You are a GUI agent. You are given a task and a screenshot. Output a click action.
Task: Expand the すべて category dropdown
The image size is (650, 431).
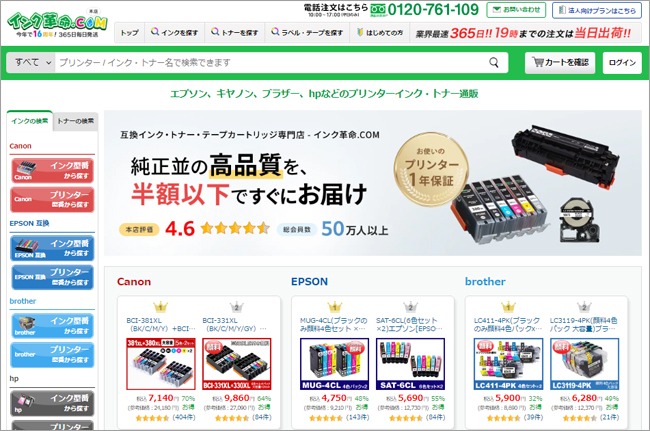point(31,63)
